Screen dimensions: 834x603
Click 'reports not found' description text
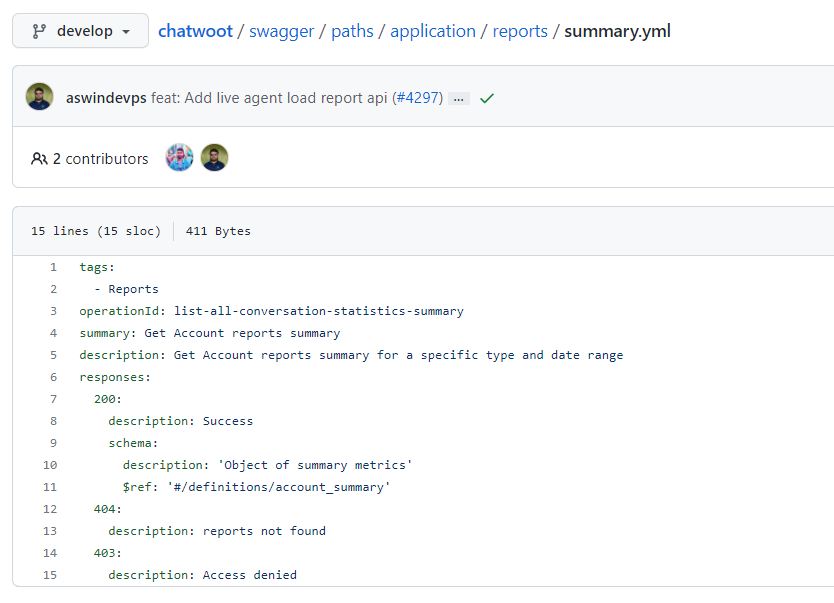(264, 531)
